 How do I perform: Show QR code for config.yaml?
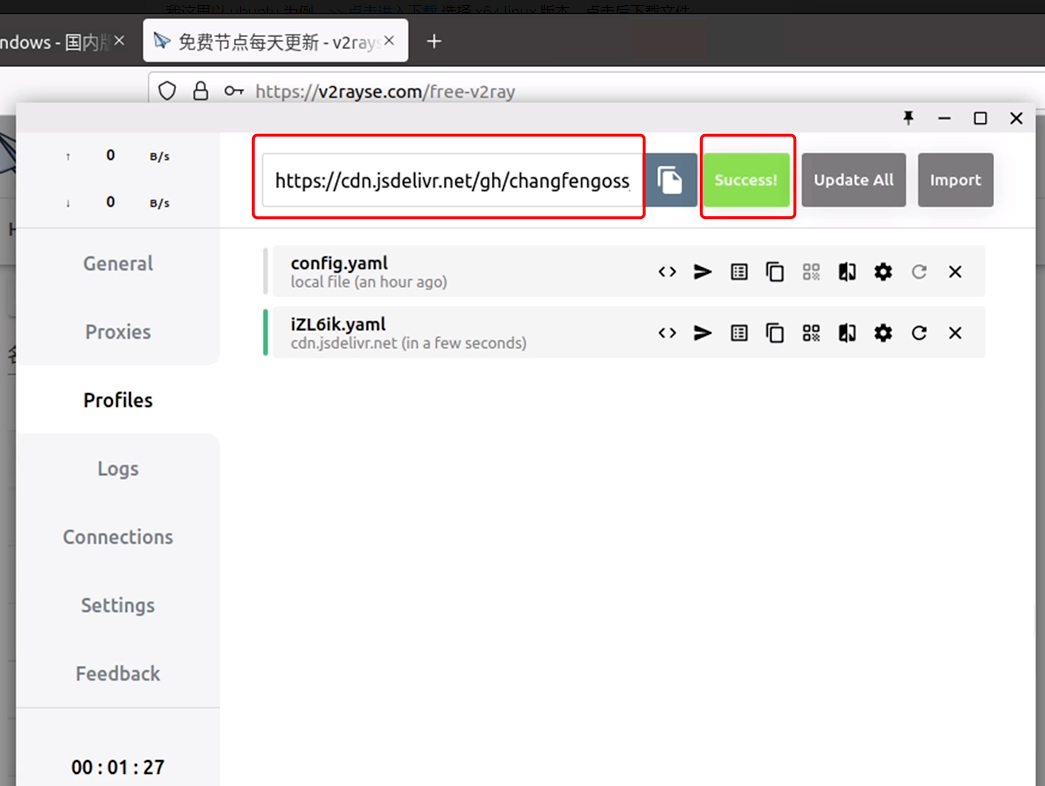tap(811, 272)
